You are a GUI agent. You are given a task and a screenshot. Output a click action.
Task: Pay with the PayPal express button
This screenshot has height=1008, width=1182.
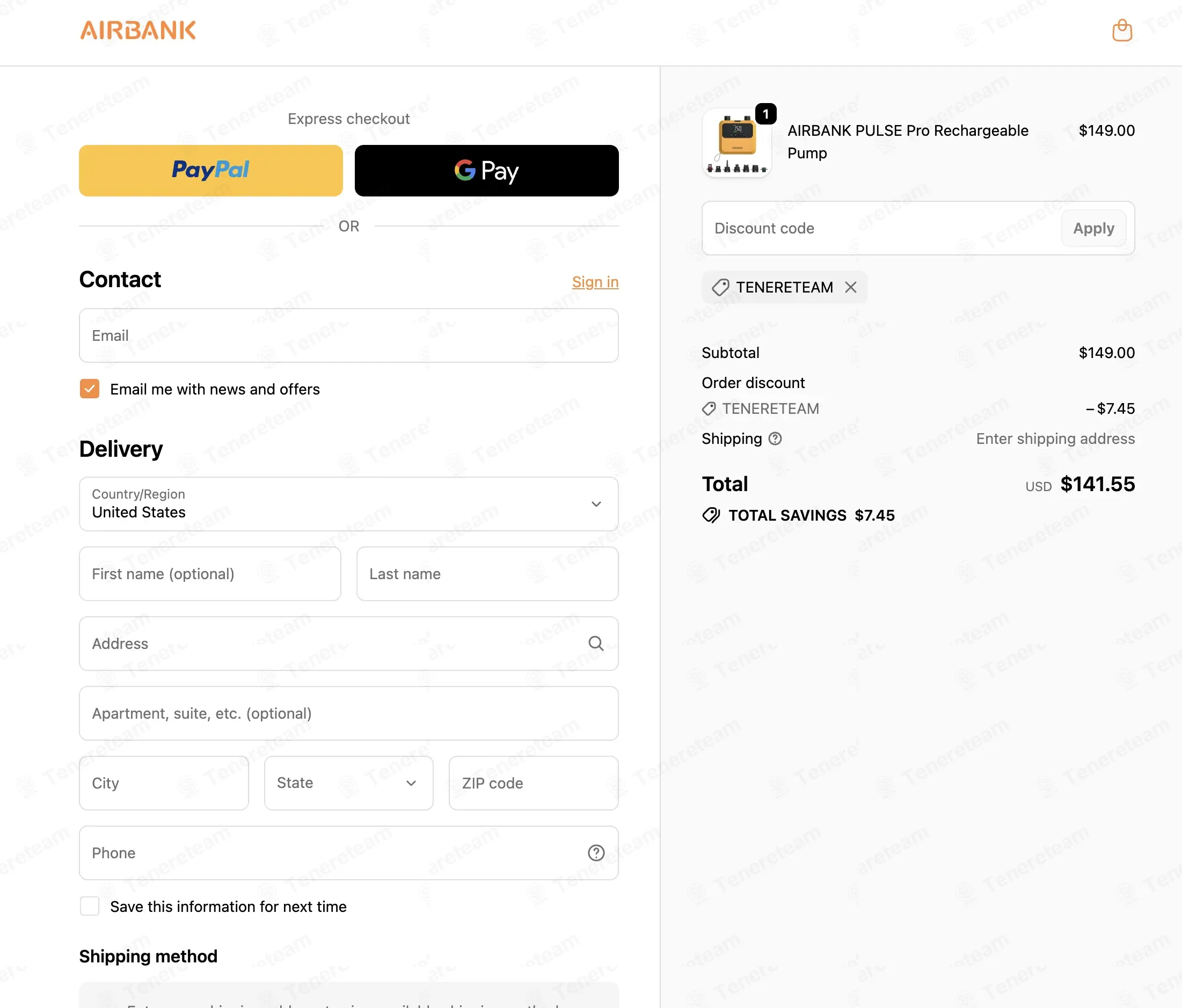(x=210, y=171)
